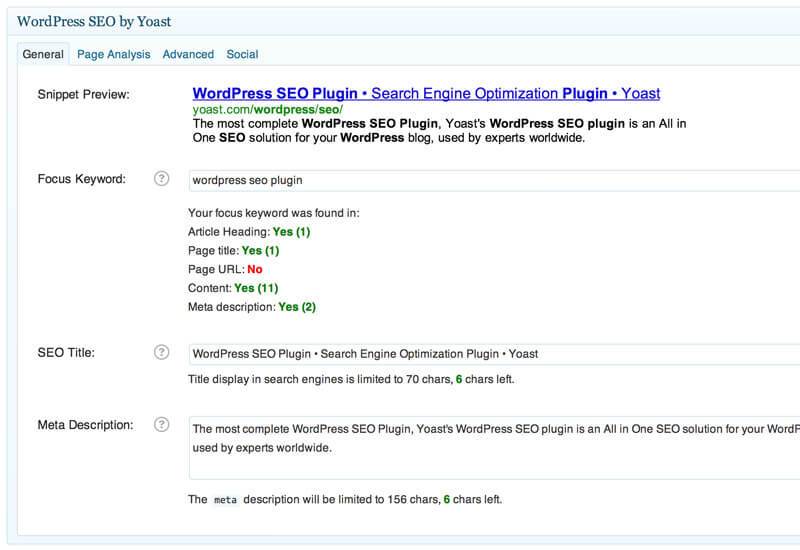Viewport: 800px width, 550px height.
Task: Click the red Page URL 'No' result
Action: (x=254, y=270)
